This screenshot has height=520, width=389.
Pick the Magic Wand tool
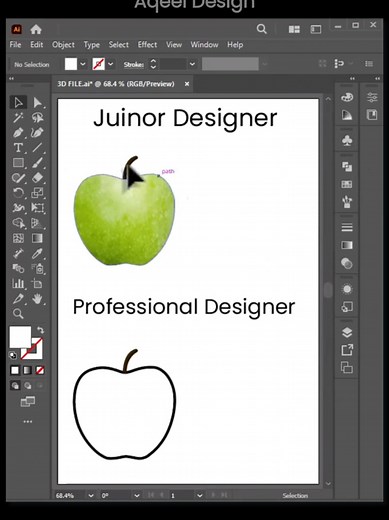18,118
